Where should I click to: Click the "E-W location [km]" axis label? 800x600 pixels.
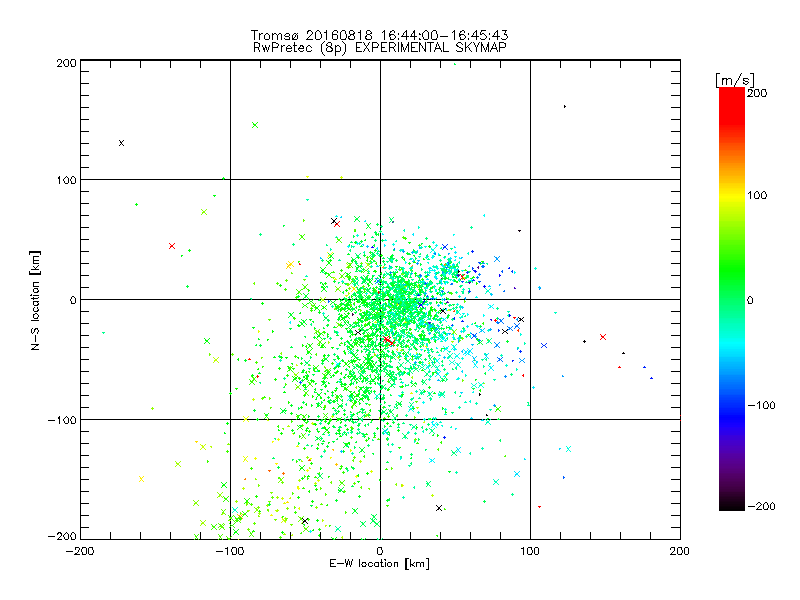(x=380, y=563)
